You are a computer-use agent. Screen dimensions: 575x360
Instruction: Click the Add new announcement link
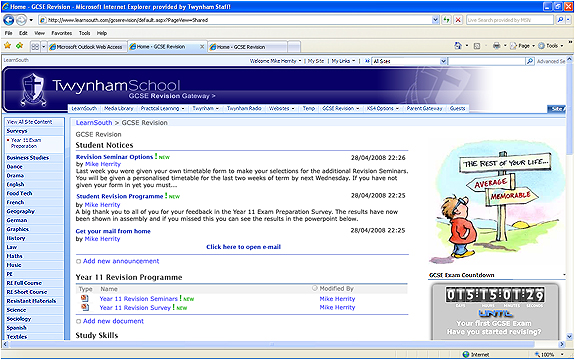[121, 261]
